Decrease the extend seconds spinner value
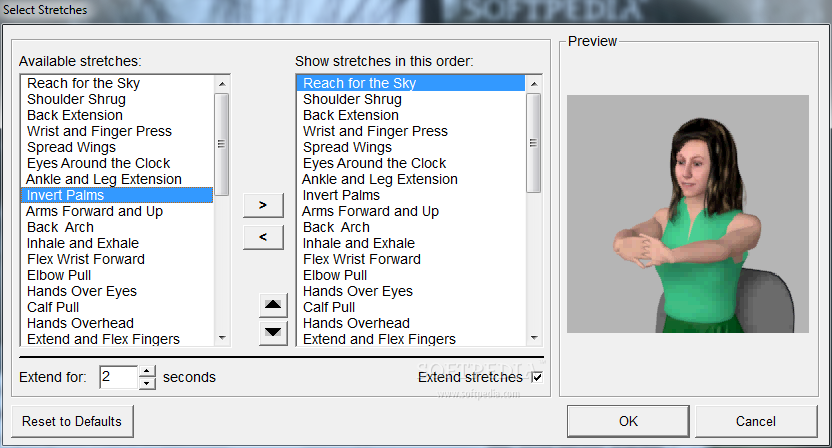Screen dimensions: 832x448 (147, 383)
